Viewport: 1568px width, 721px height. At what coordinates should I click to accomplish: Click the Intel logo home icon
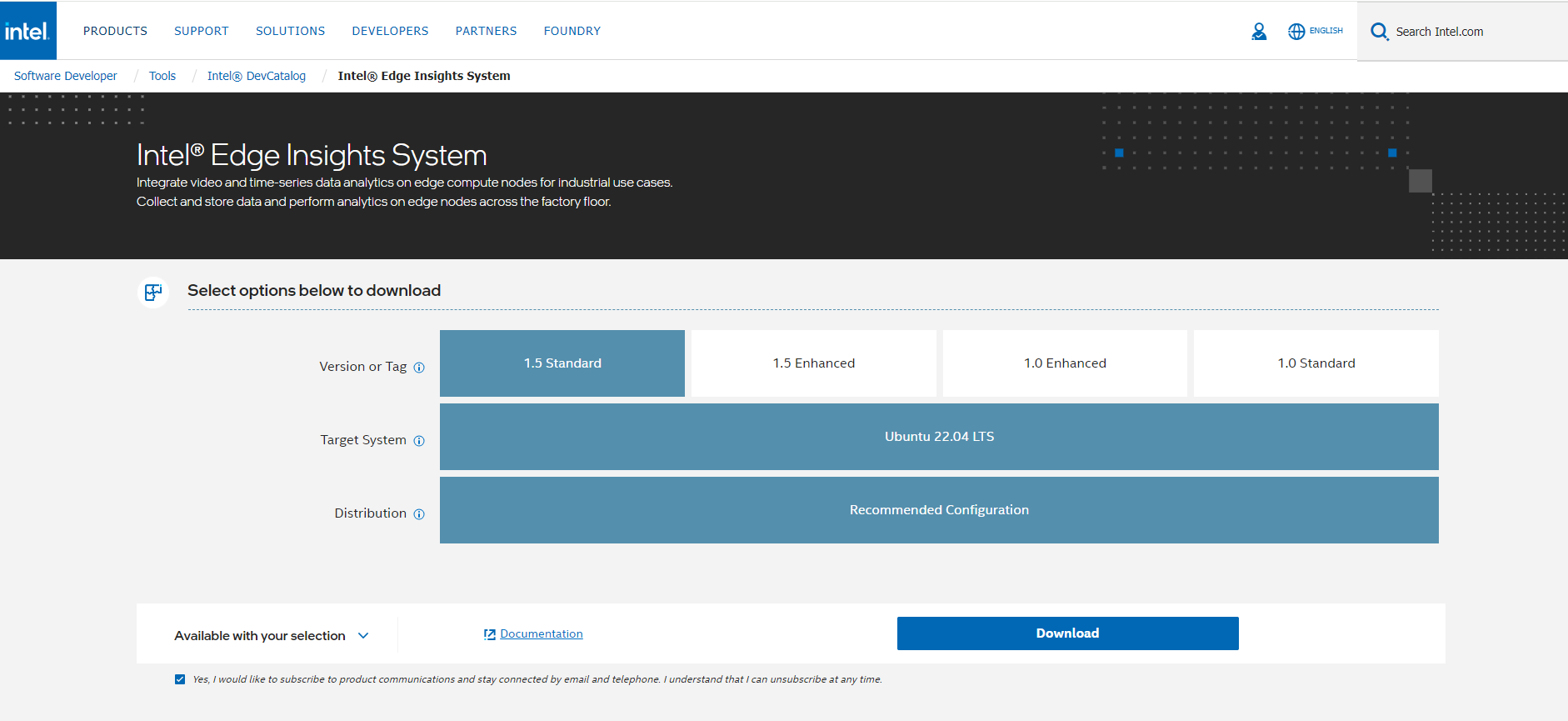[x=27, y=31]
